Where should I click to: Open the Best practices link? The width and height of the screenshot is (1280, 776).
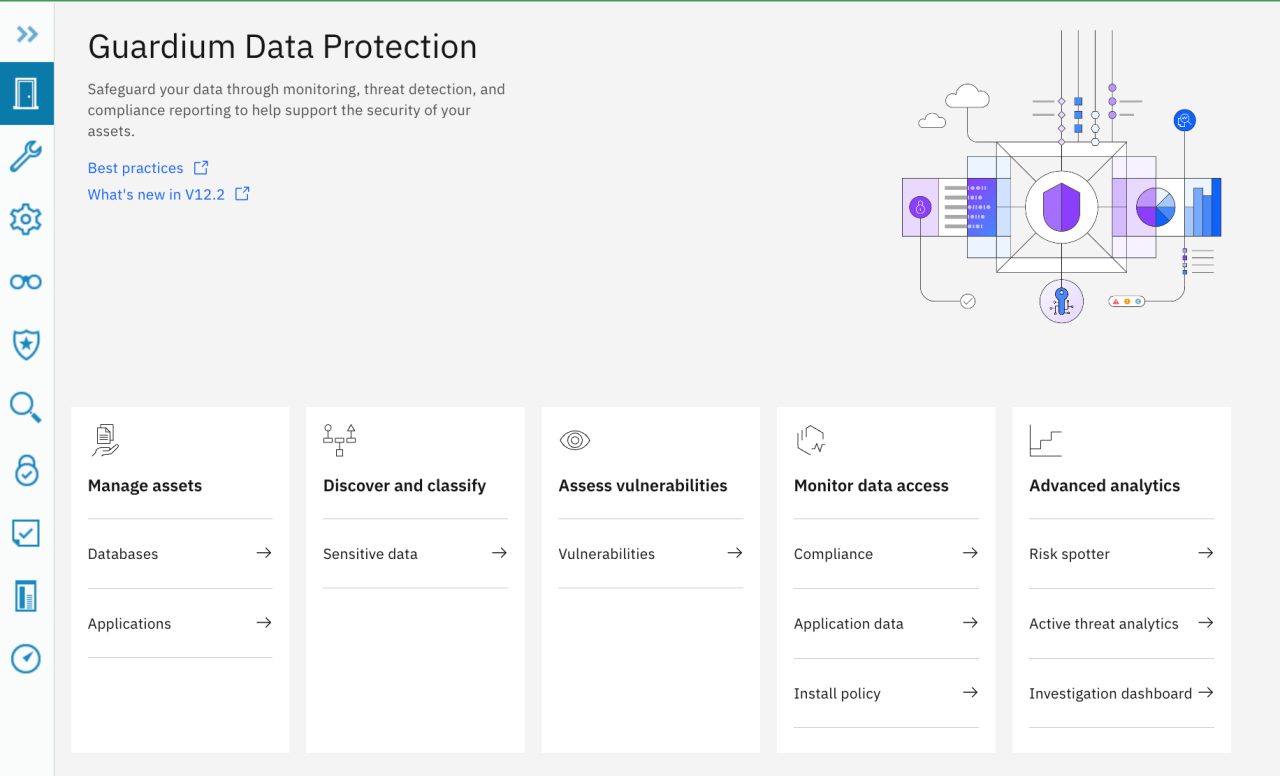(x=135, y=168)
